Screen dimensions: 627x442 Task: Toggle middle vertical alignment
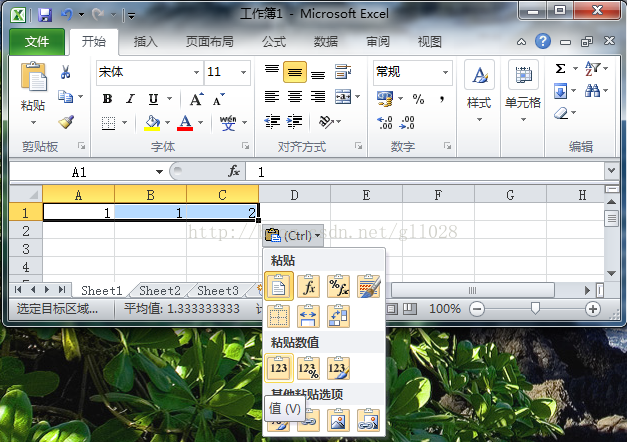click(295, 72)
